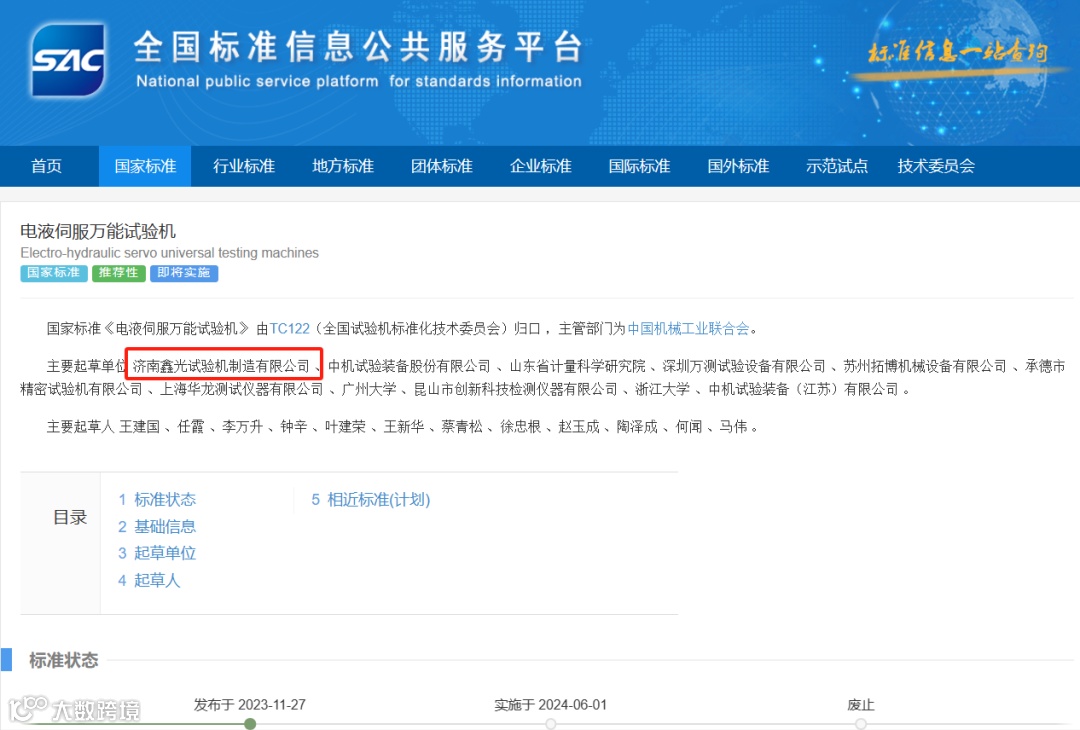Jump to 3 起草单位 in the contents
1080x730 pixels.
[x=157, y=553]
